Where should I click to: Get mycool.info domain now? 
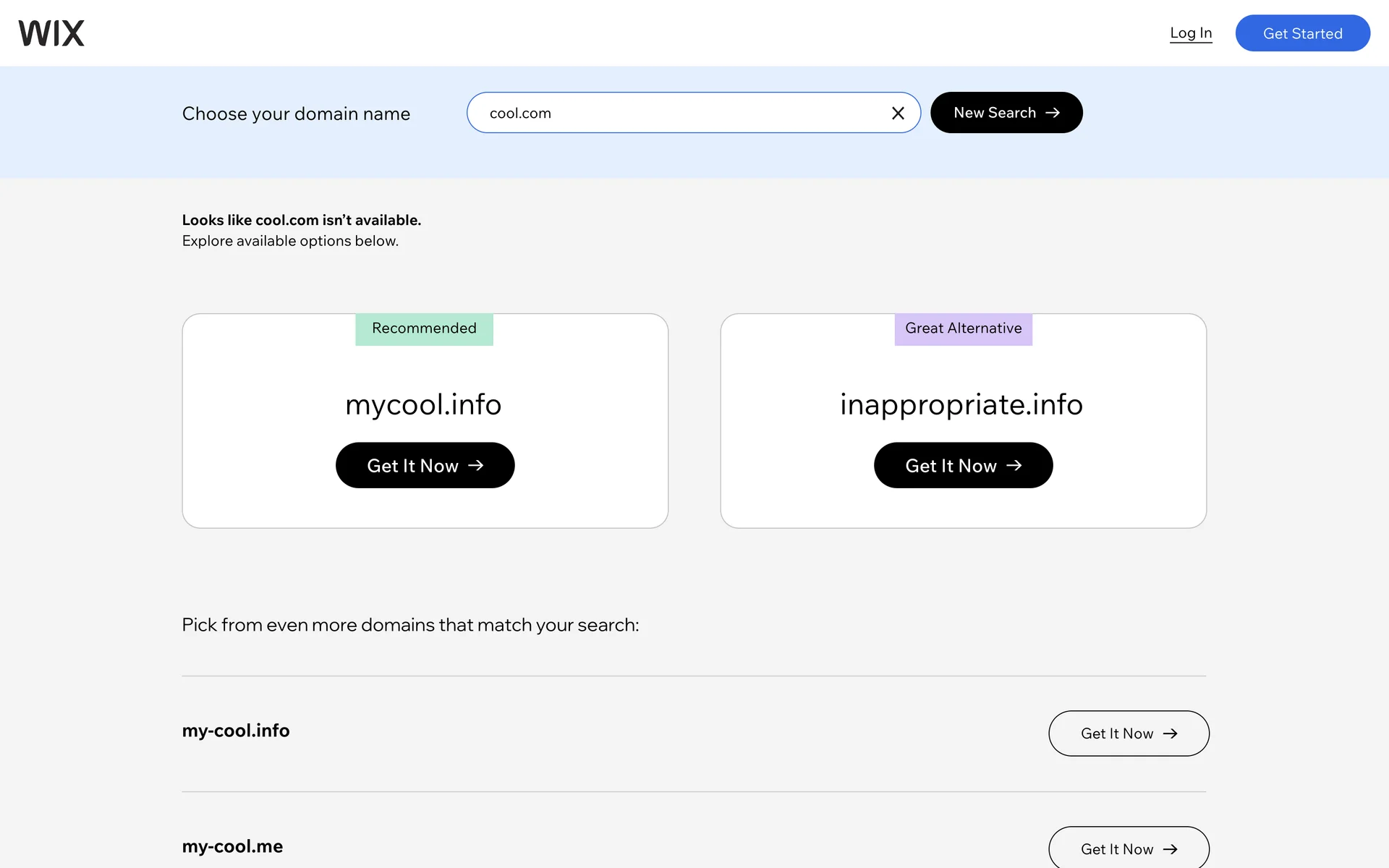[425, 465]
